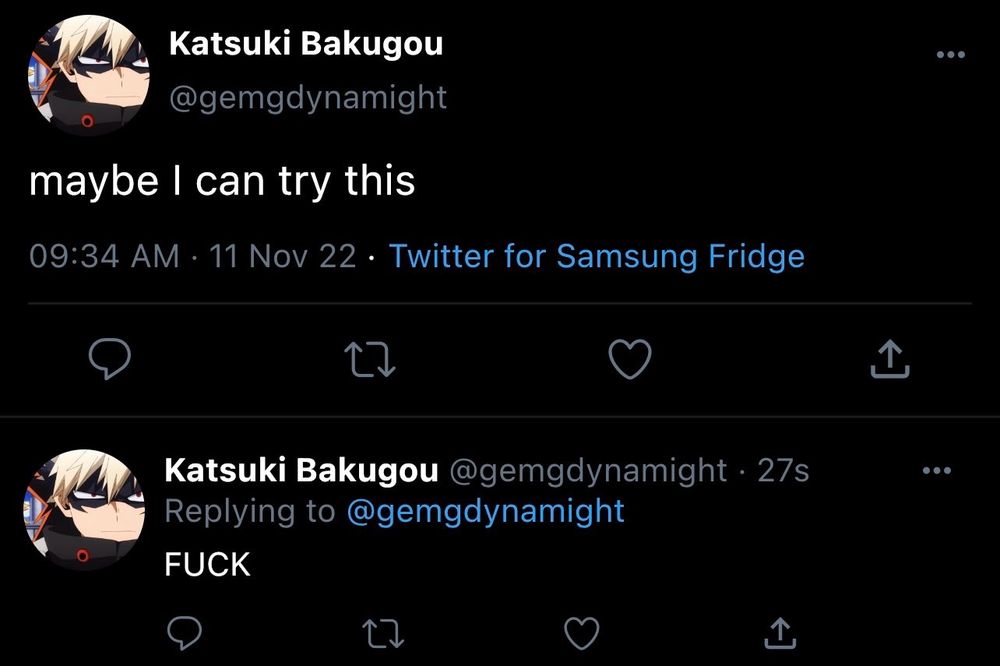Viewport: 1000px width, 666px height.
Task: Open more options for the main tweet
Action: (x=950, y=55)
